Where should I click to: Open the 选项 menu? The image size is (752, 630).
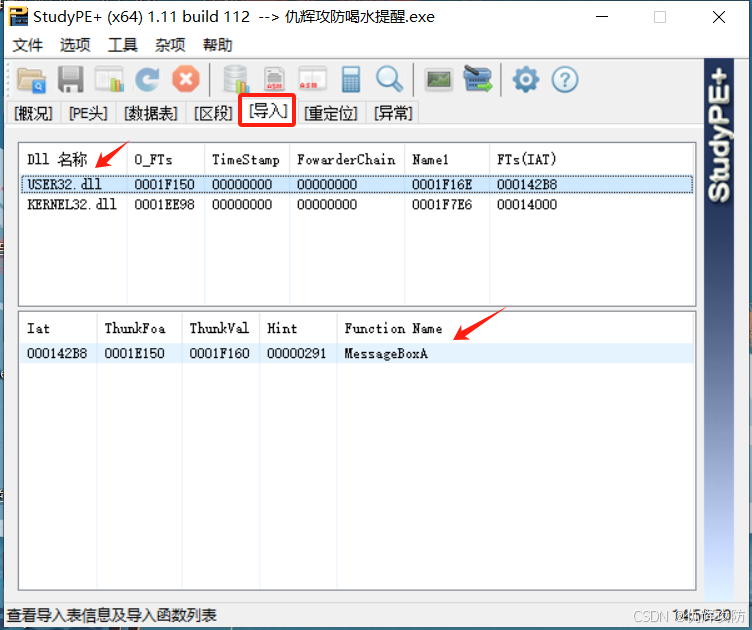pyautogui.click(x=75, y=45)
